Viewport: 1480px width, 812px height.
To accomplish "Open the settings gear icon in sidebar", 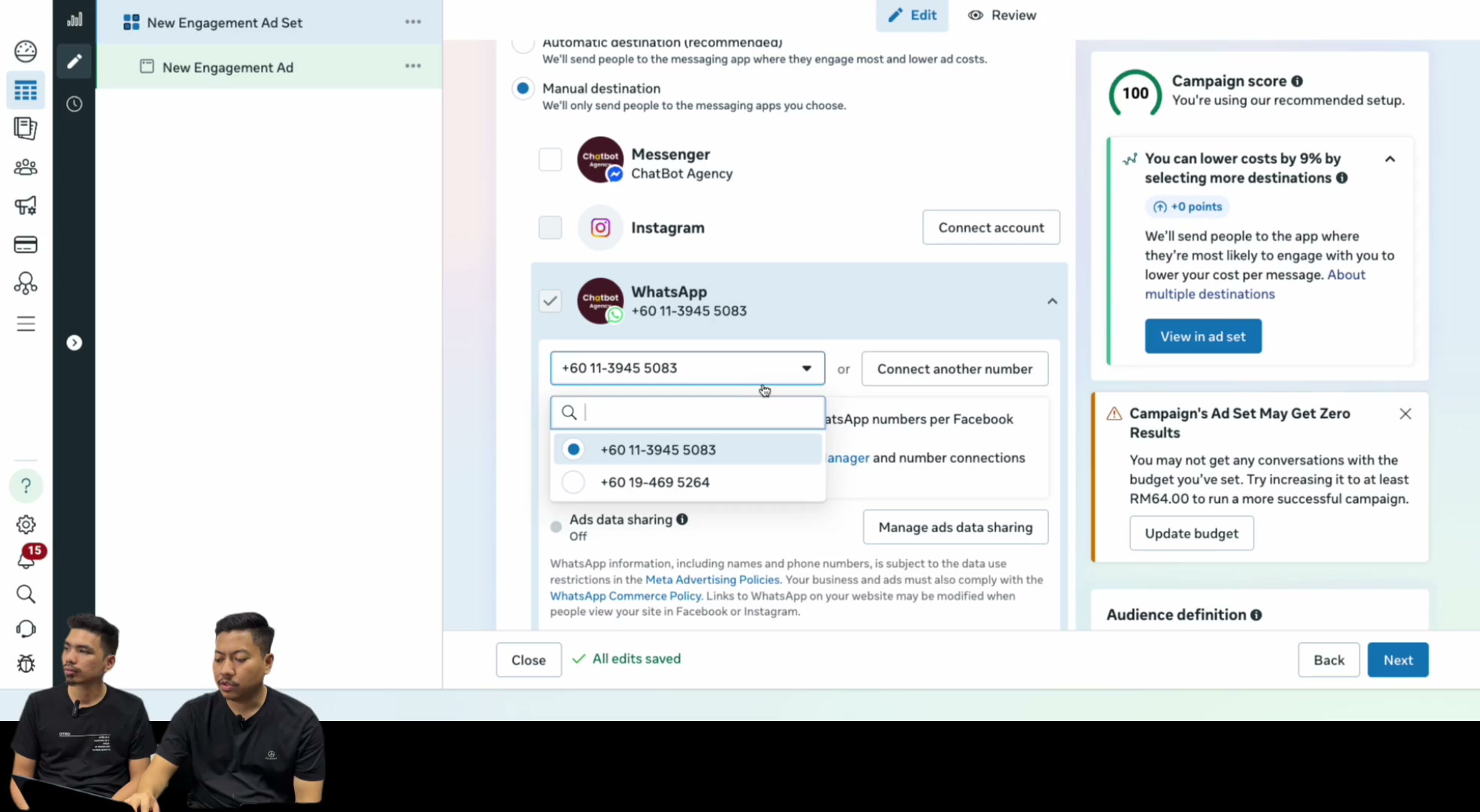I will (x=26, y=524).
